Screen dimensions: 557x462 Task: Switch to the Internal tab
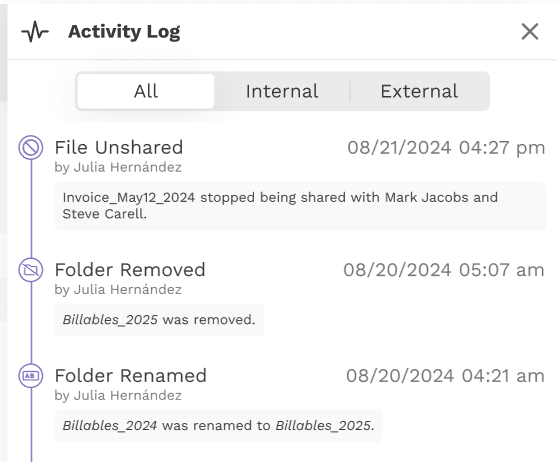coord(282,91)
